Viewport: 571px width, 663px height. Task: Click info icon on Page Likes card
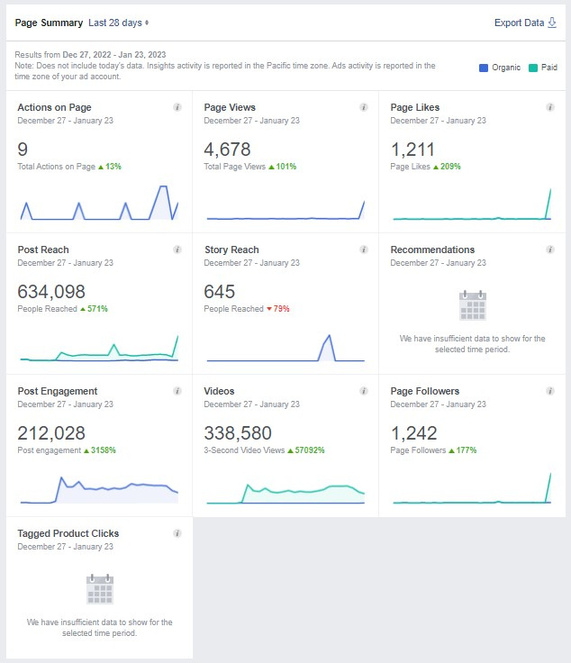(x=550, y=107)
